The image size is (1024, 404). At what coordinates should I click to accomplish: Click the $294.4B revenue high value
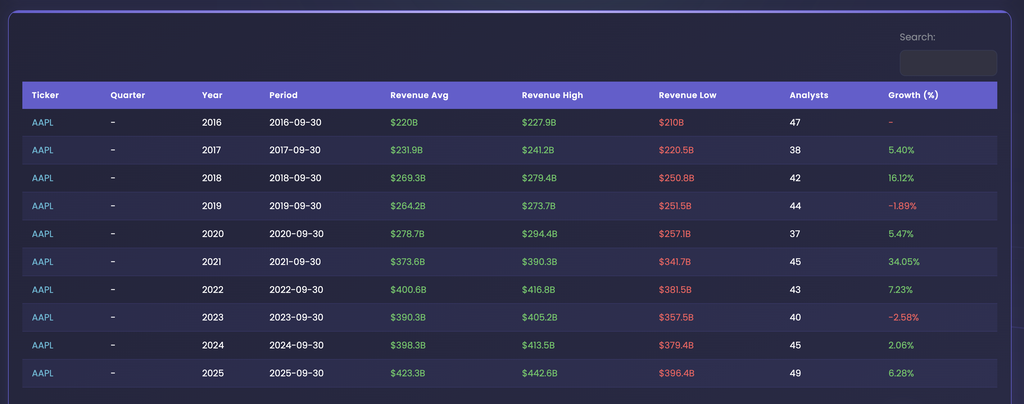(539, 234)
